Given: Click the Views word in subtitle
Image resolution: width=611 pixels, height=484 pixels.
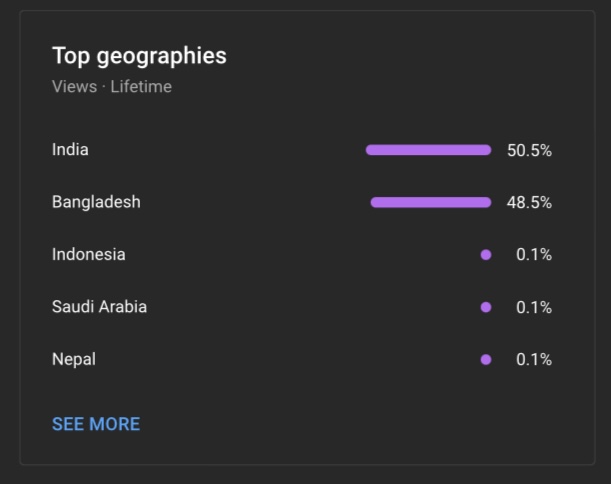Looking at the screenshot, I should (x=74, y=87).
